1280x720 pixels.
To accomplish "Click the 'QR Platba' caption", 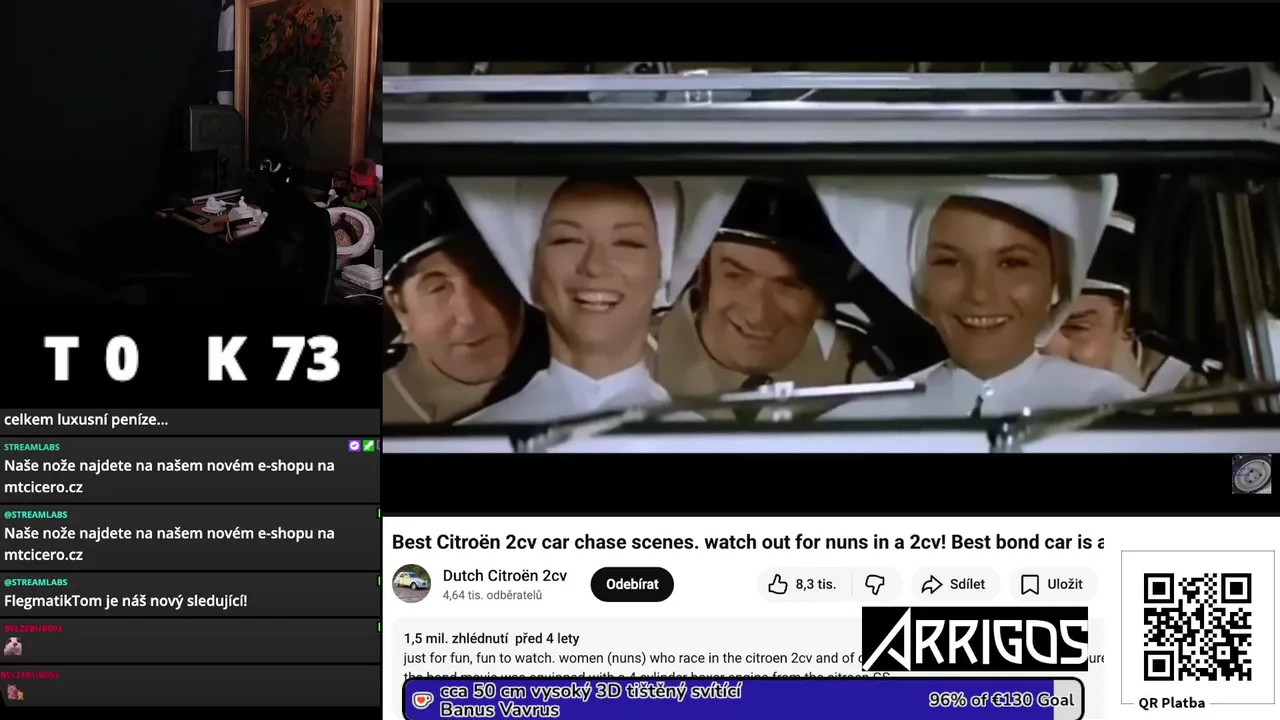I will (1172, 703).
